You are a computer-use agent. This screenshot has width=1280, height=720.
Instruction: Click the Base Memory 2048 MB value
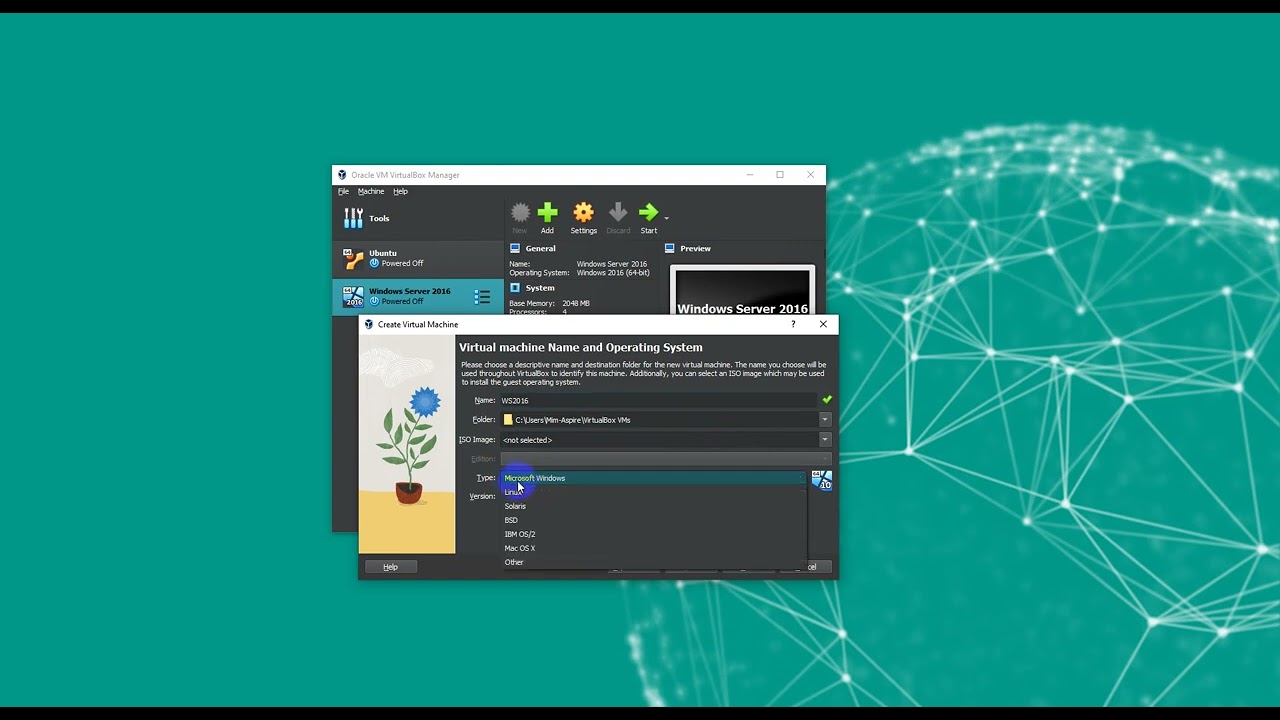click(x=576, y=303)
